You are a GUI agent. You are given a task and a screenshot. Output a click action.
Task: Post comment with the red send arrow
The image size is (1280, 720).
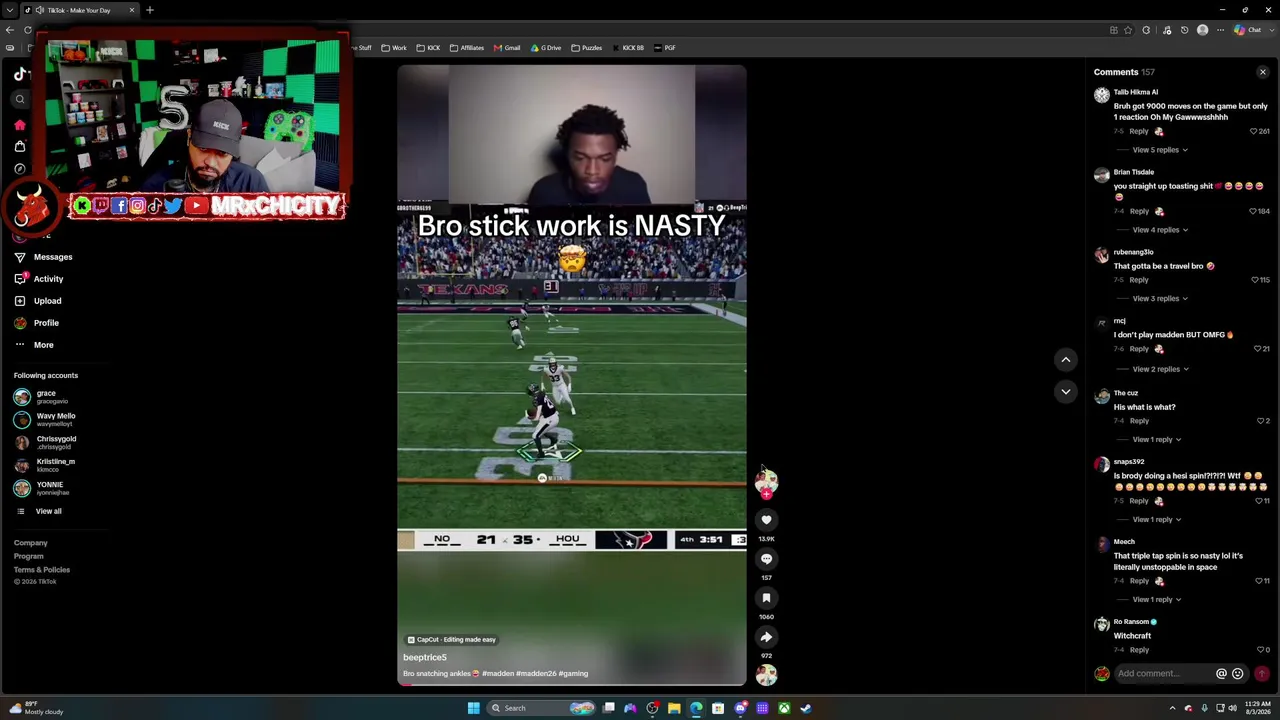click(1261, 674)
